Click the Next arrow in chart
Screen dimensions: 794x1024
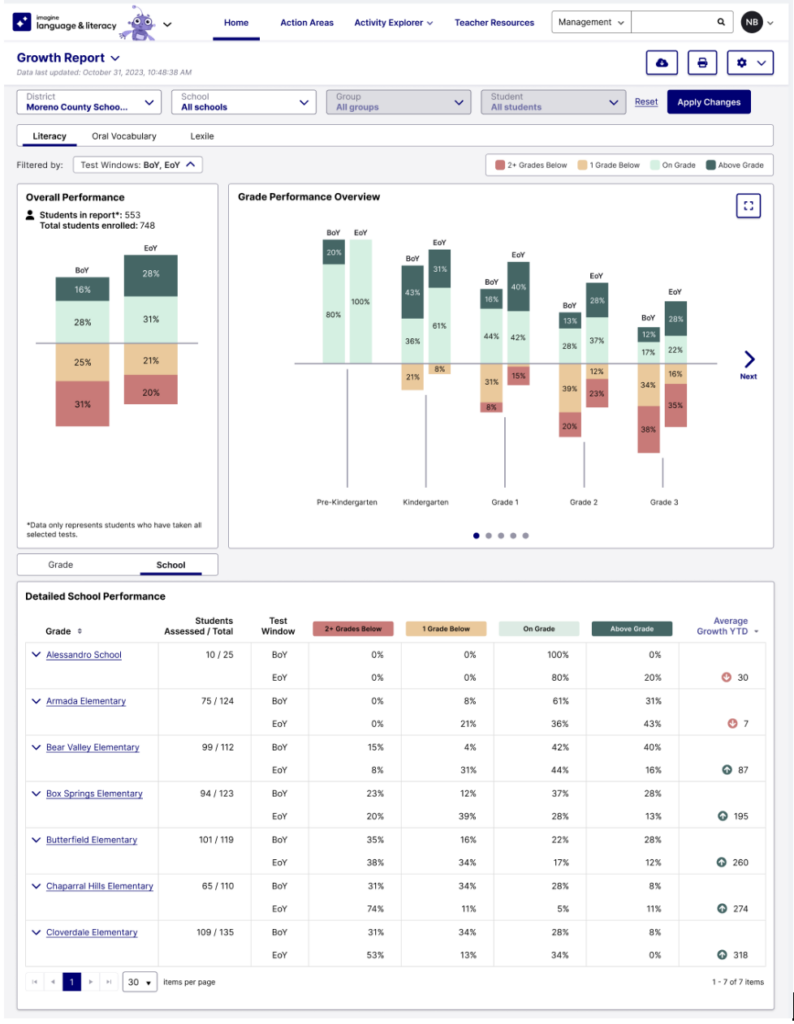(x=749, y=360)
